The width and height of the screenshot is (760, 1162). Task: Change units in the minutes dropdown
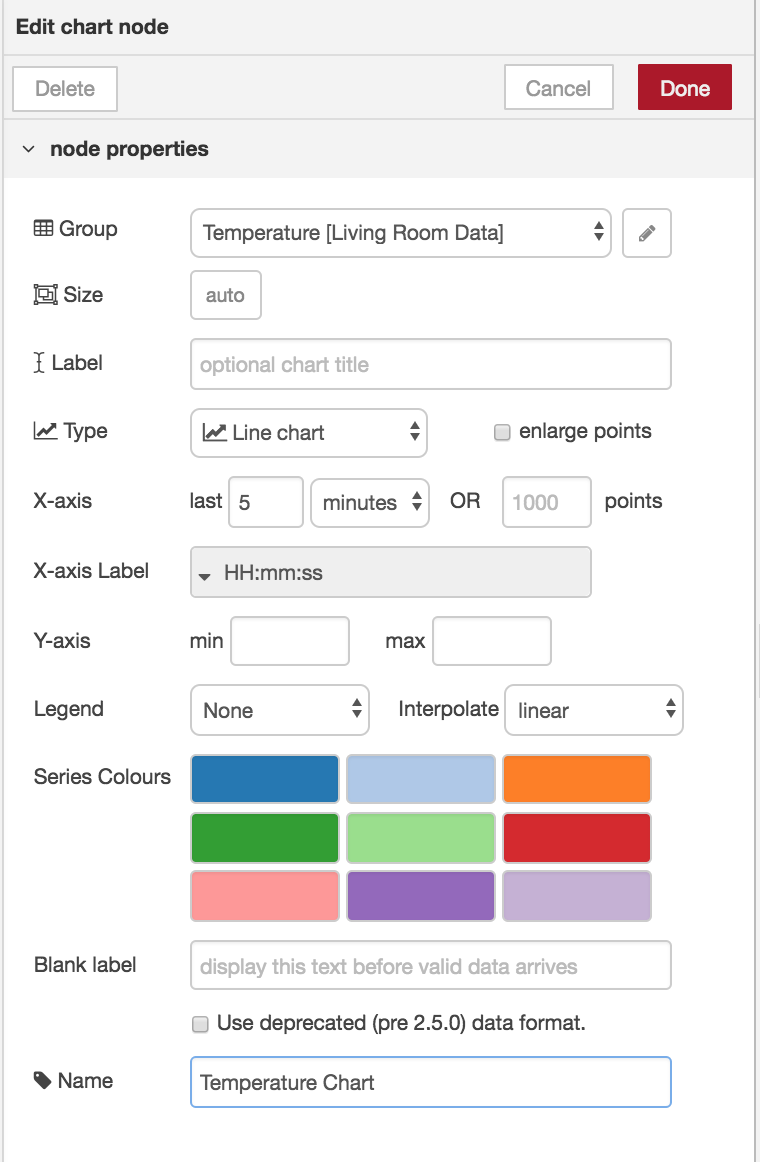(369, 503)
